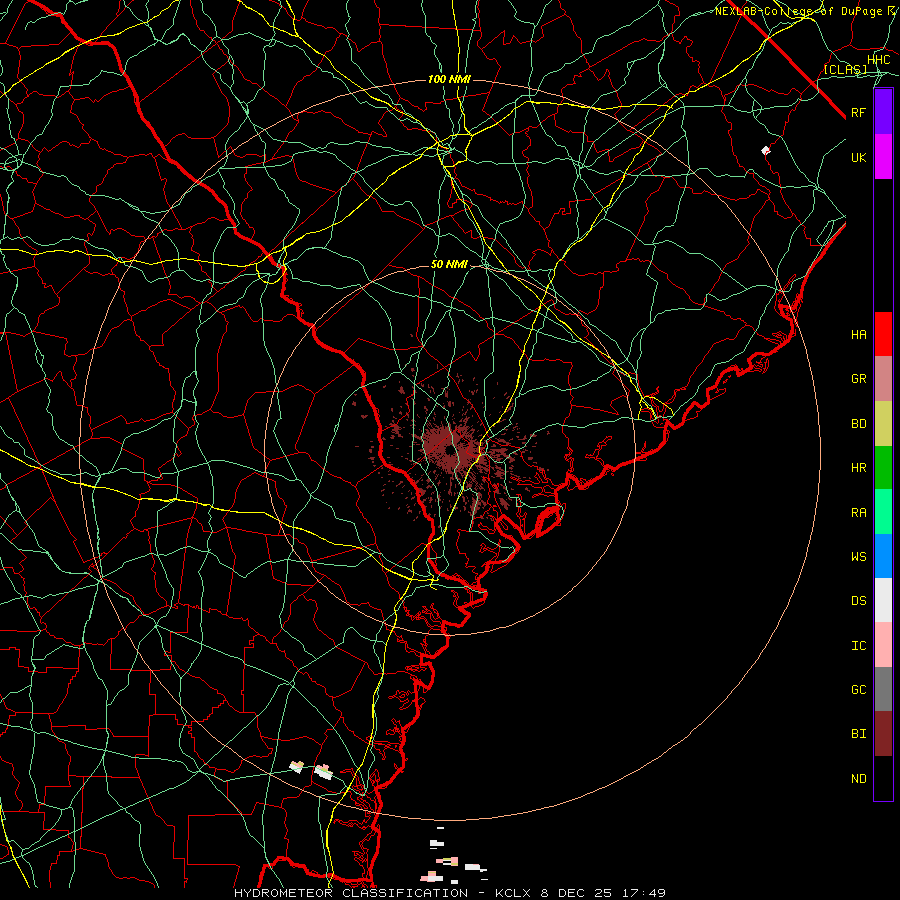This screenshot has height=900, width=900.
Task: Click the 8 DEC 25 date
Action: point(576,893)
